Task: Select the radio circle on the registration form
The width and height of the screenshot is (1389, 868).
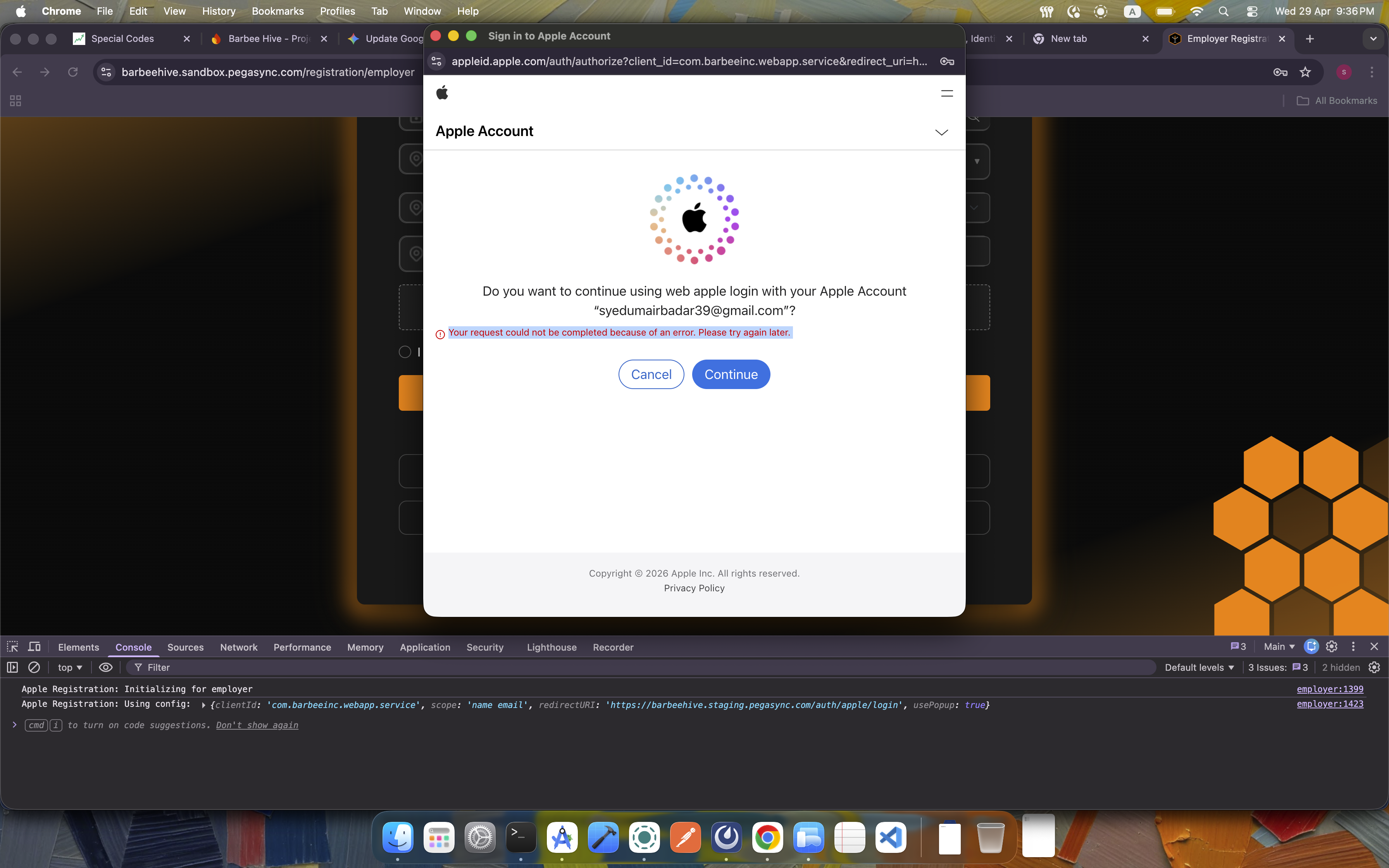Action: 405,352
